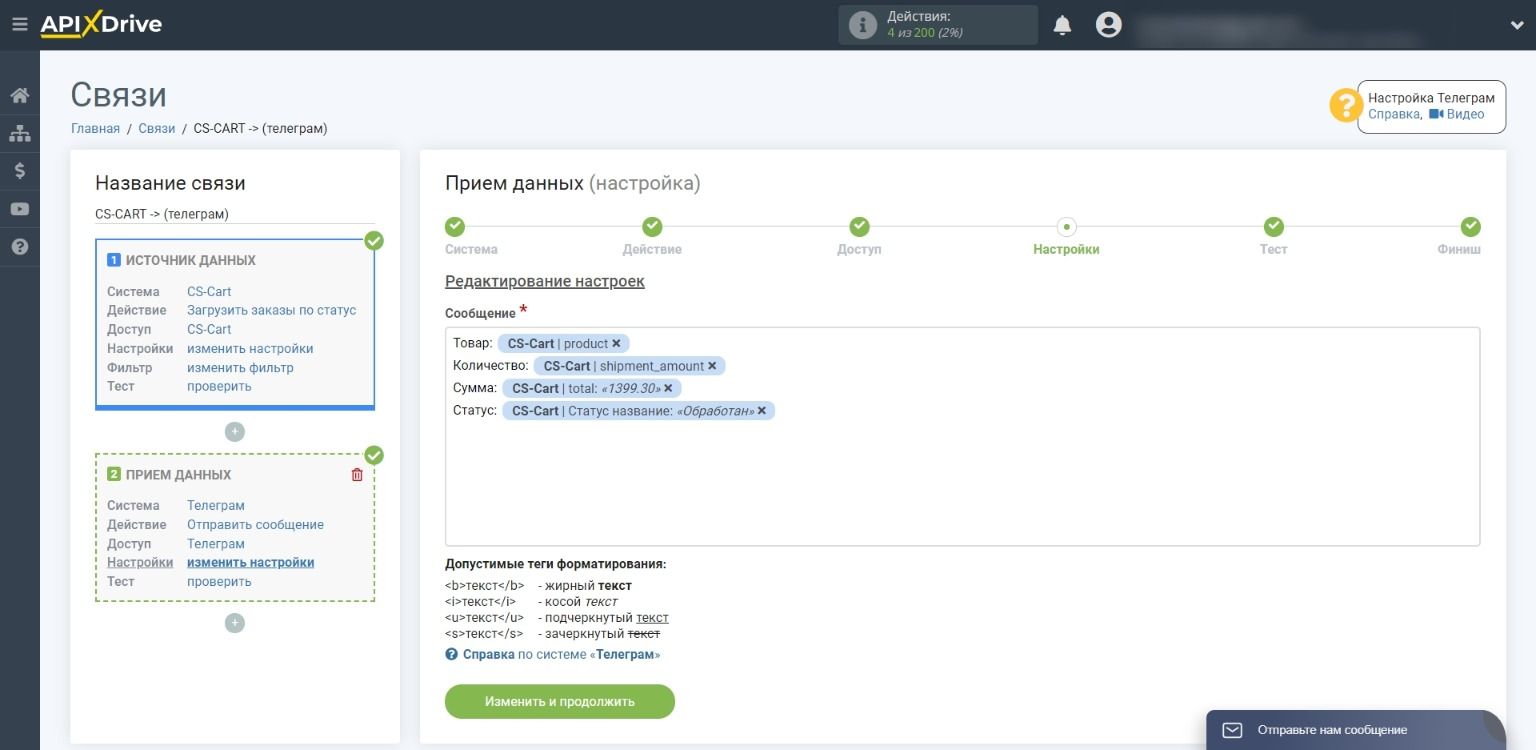Remove the Статус название tag

coord(762,411)
